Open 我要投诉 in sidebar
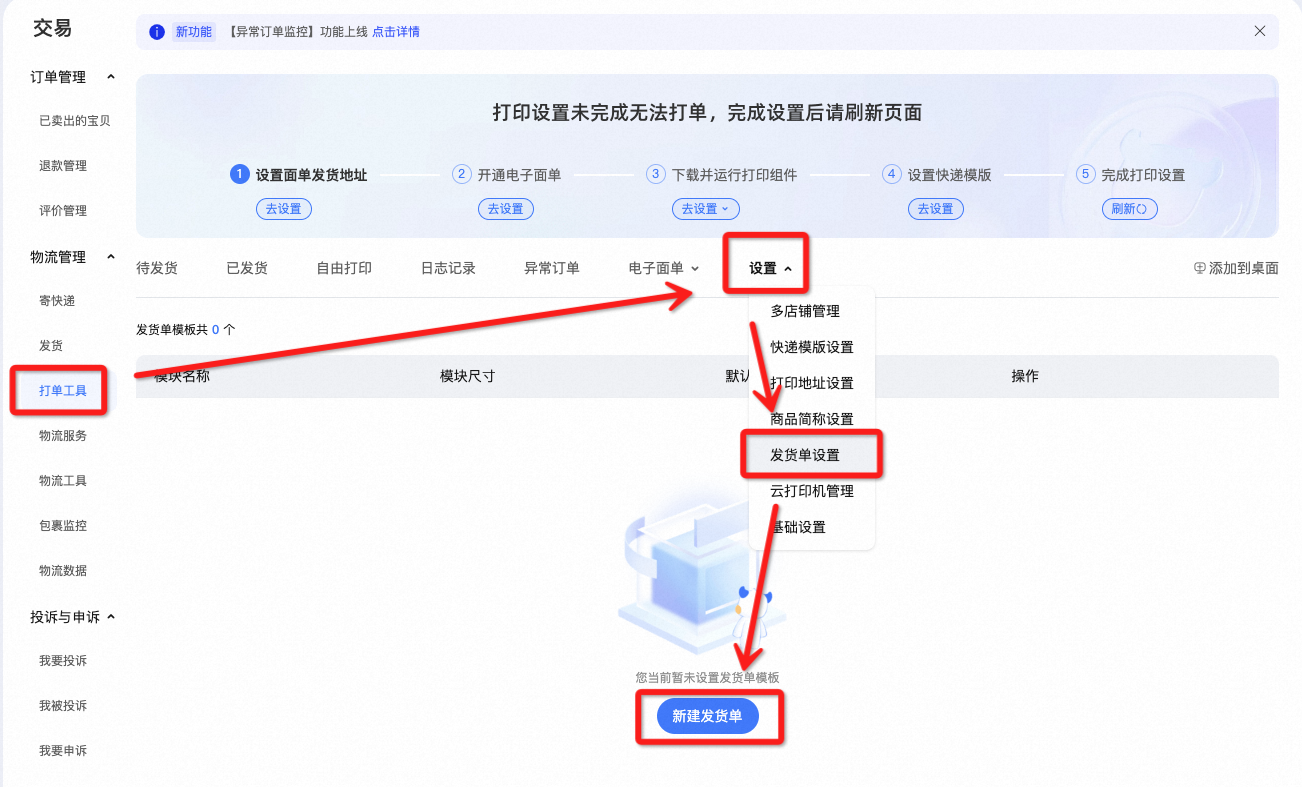 coord(63,661)
